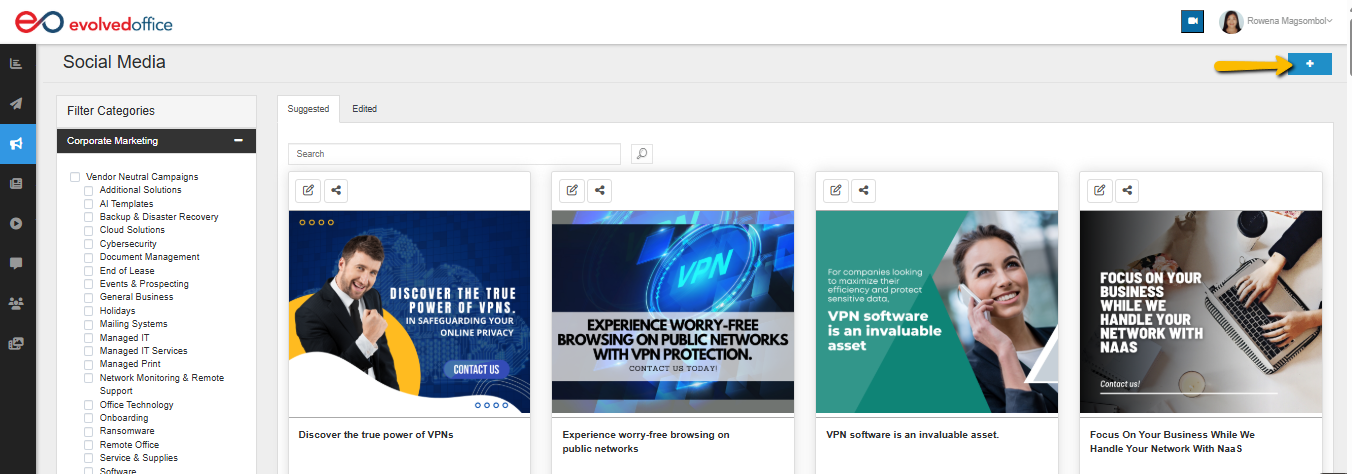
Task: Check the Cybersecurity category checkbox
Action: [x=89, y=244]
